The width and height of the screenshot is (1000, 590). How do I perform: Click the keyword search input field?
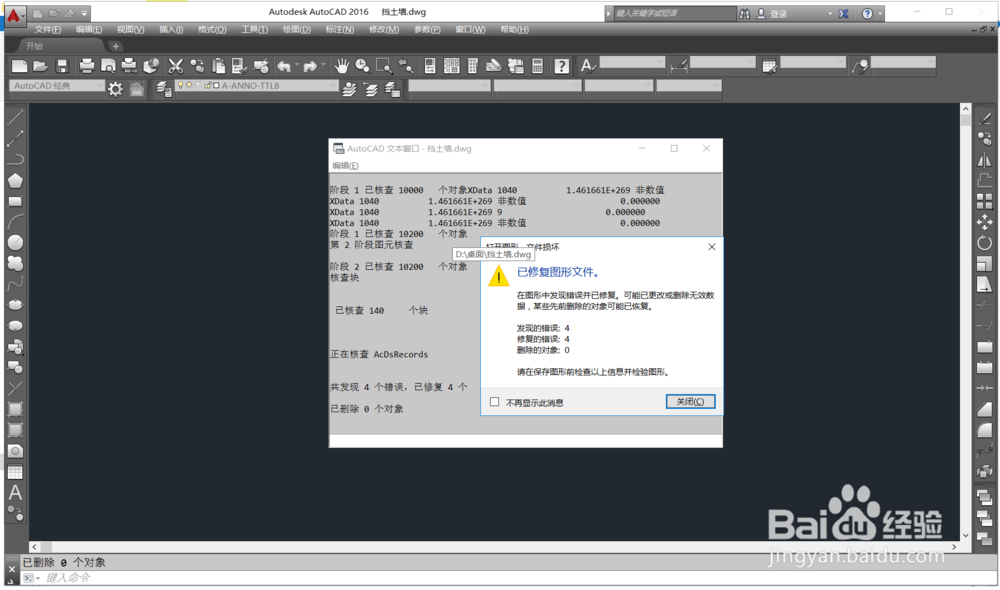(x=674, y=13)
